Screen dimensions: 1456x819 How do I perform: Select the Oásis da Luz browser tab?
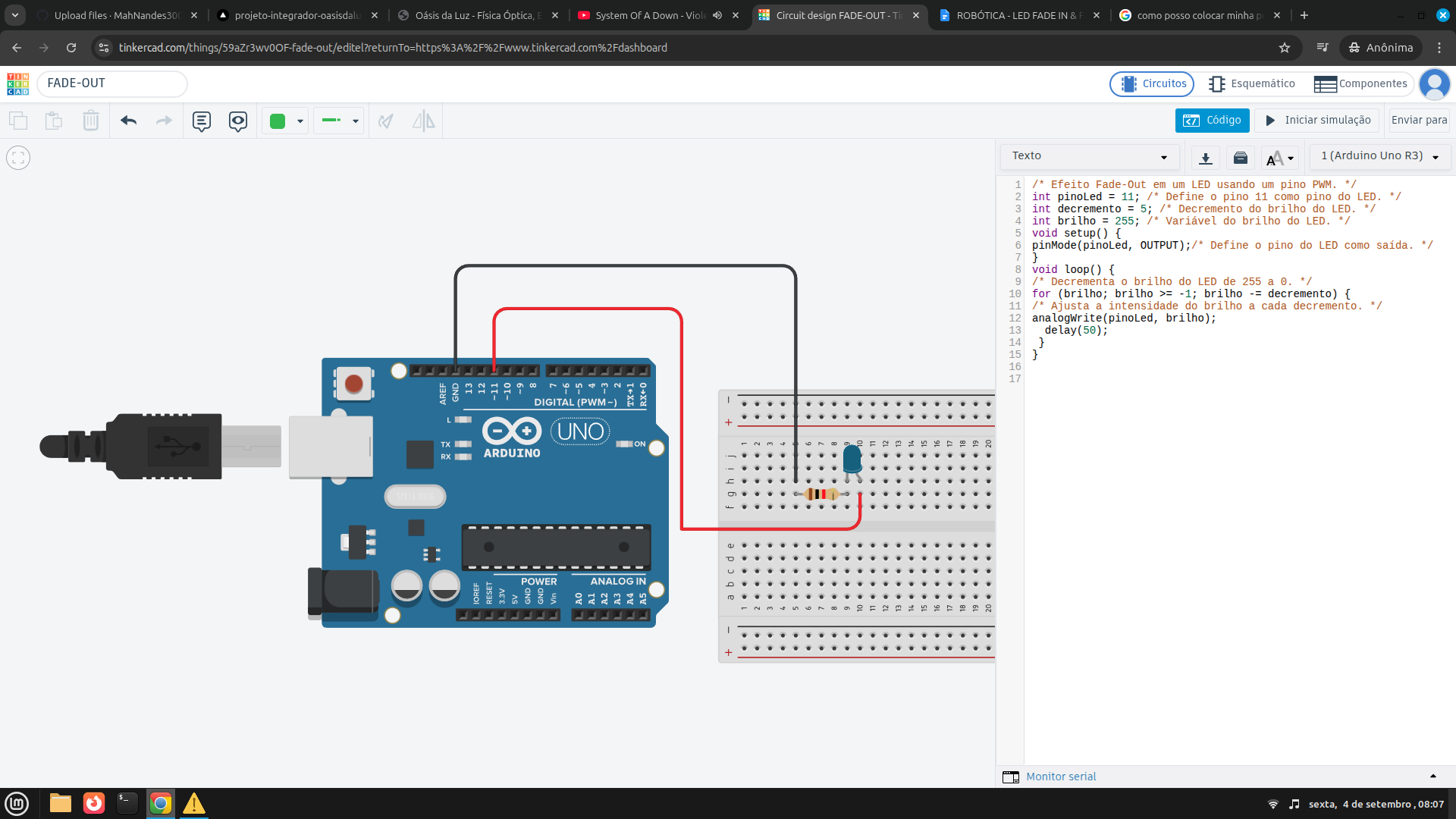(x=478, y=15)
